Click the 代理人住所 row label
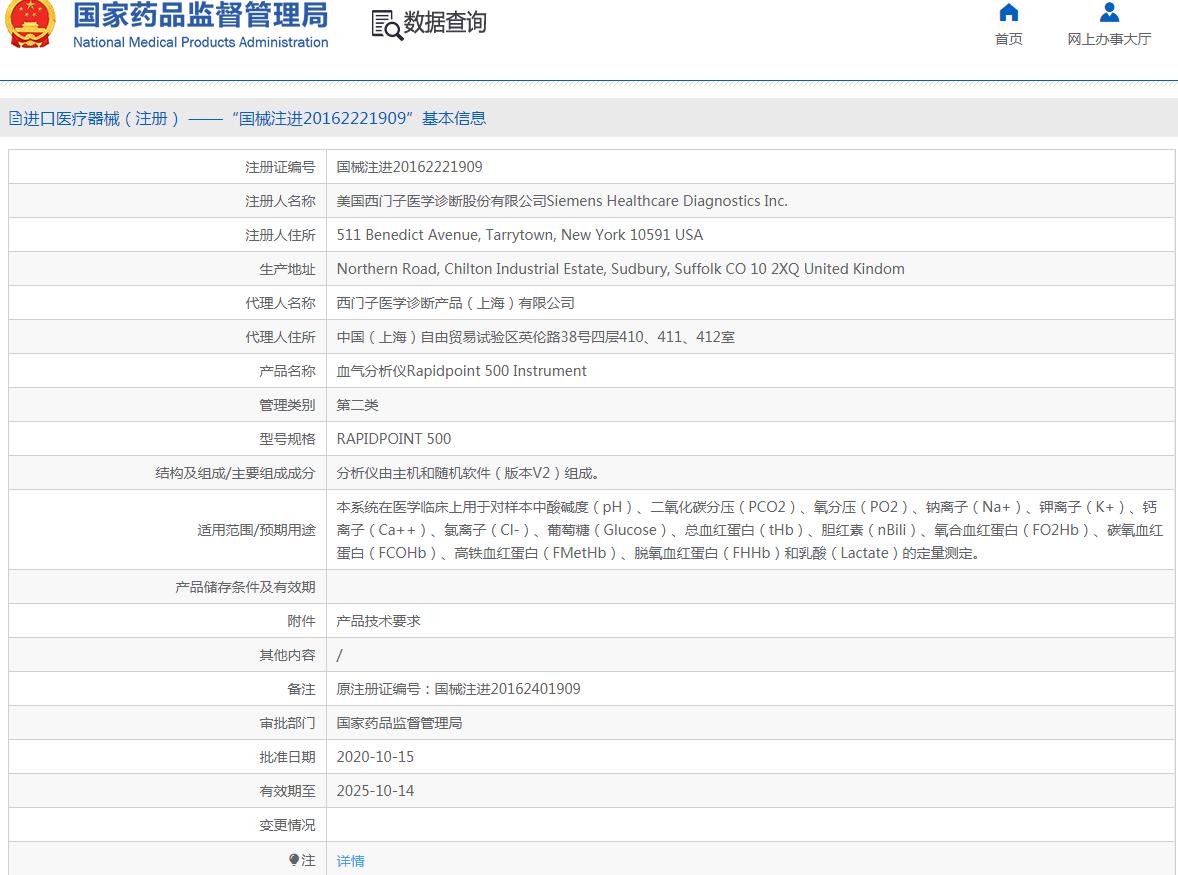The height and width of the screenshot is (875, 1178). (280, 337)
